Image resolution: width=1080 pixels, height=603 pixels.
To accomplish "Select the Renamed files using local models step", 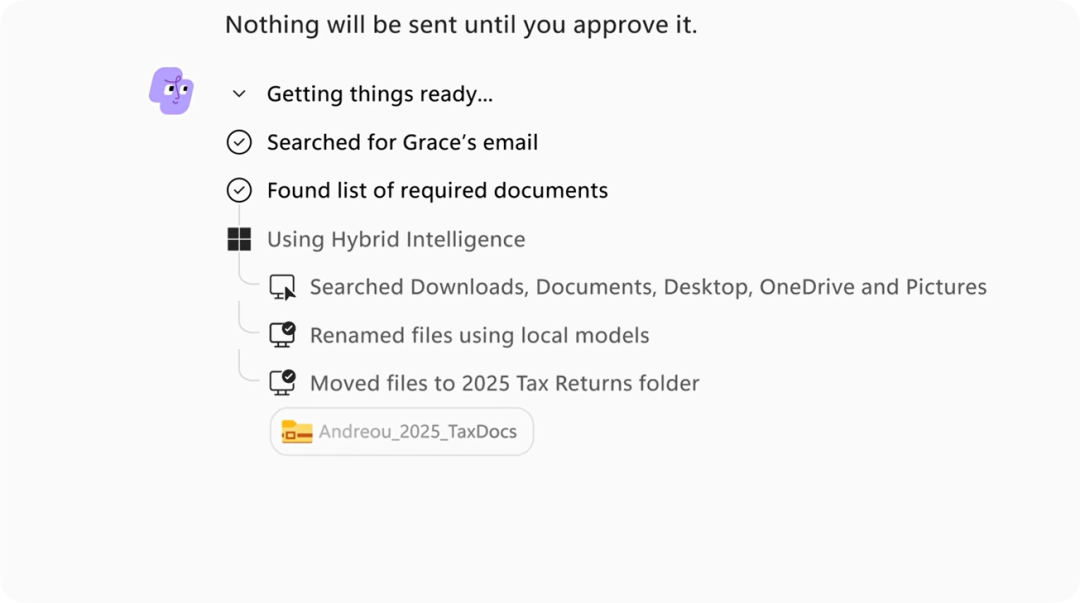I will 459,335.
